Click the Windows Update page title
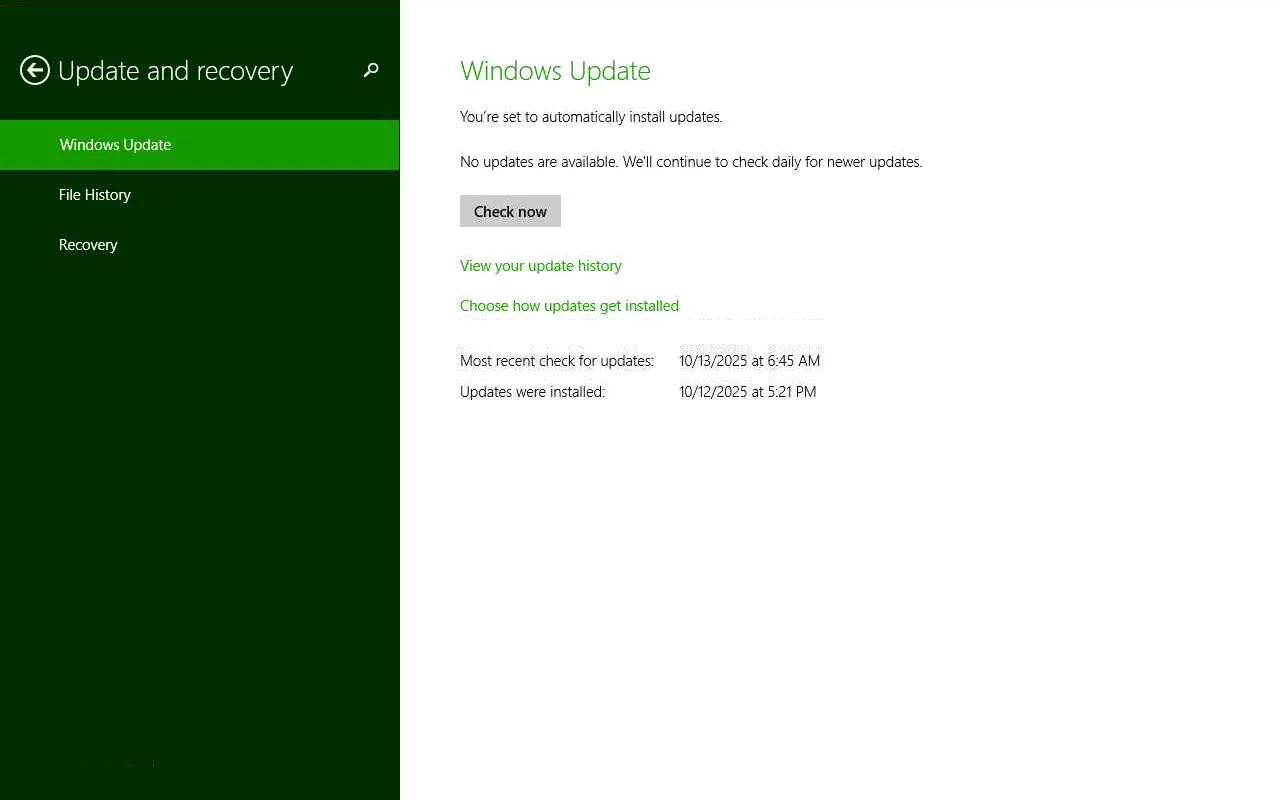This screenshot has width=1280, height=800. pos(555,71)
